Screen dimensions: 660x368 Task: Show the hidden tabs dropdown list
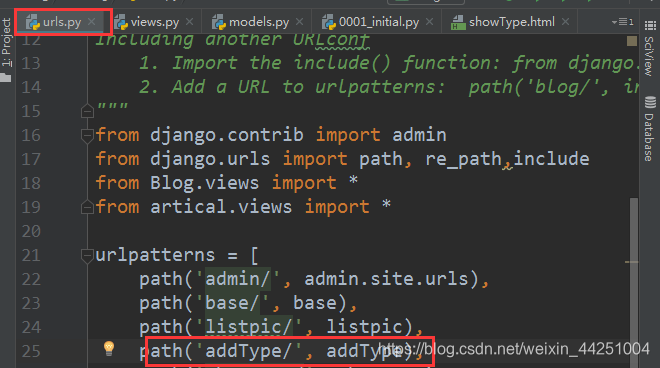[622, 22]
